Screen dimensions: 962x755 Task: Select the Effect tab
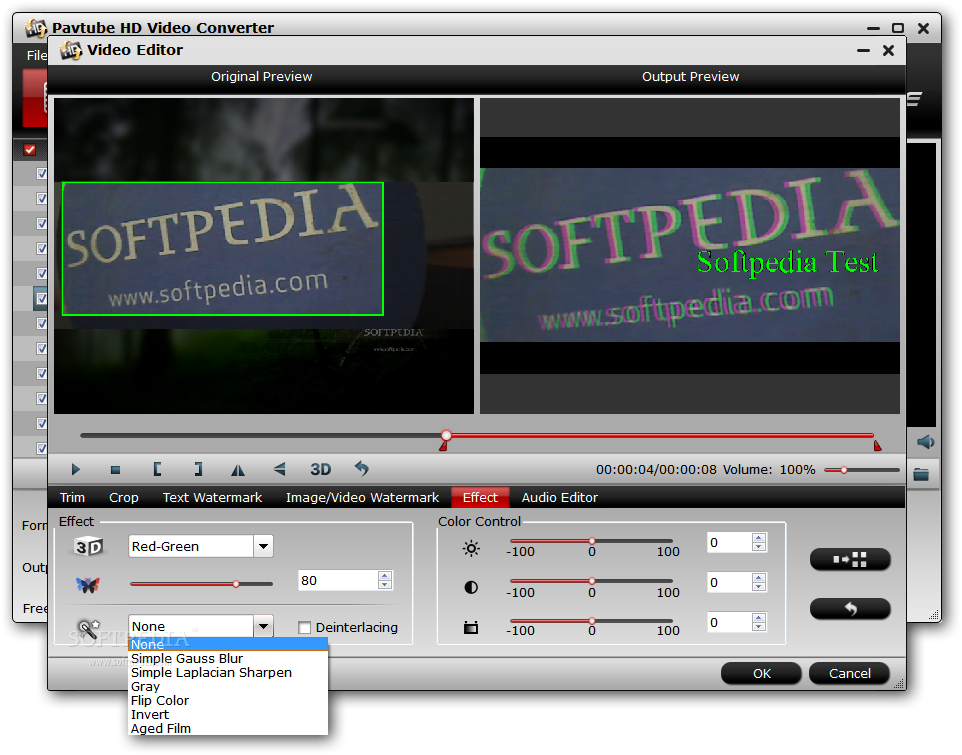coord(480,497)
